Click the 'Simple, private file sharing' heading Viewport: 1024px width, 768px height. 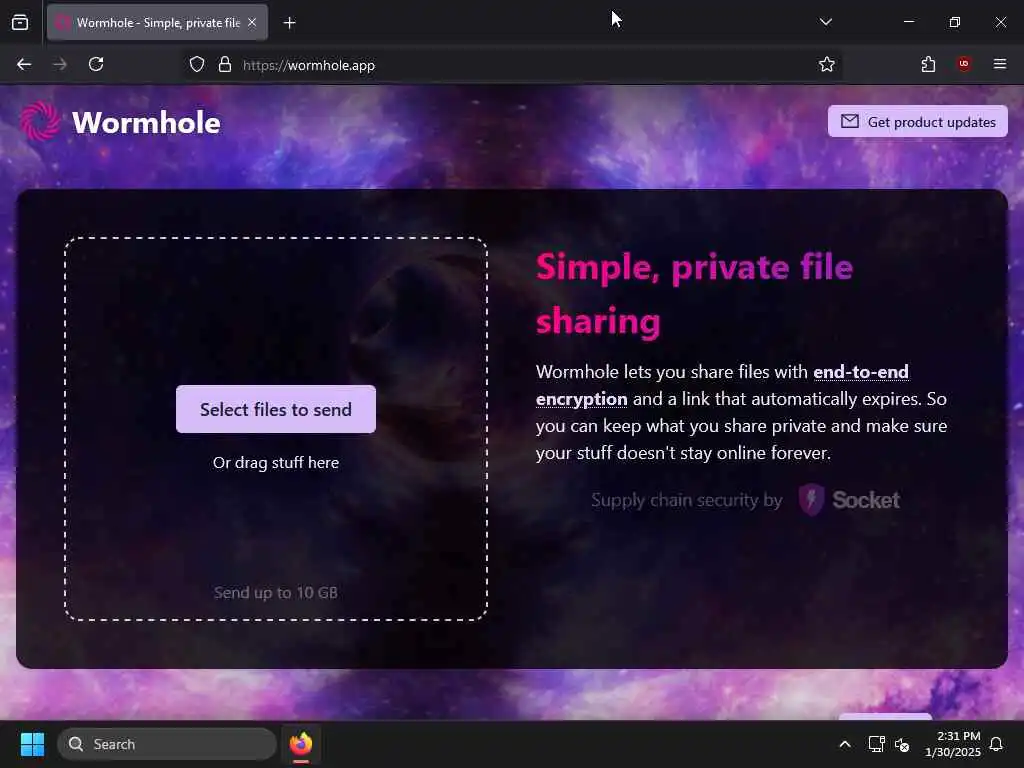tap(694, 294)
